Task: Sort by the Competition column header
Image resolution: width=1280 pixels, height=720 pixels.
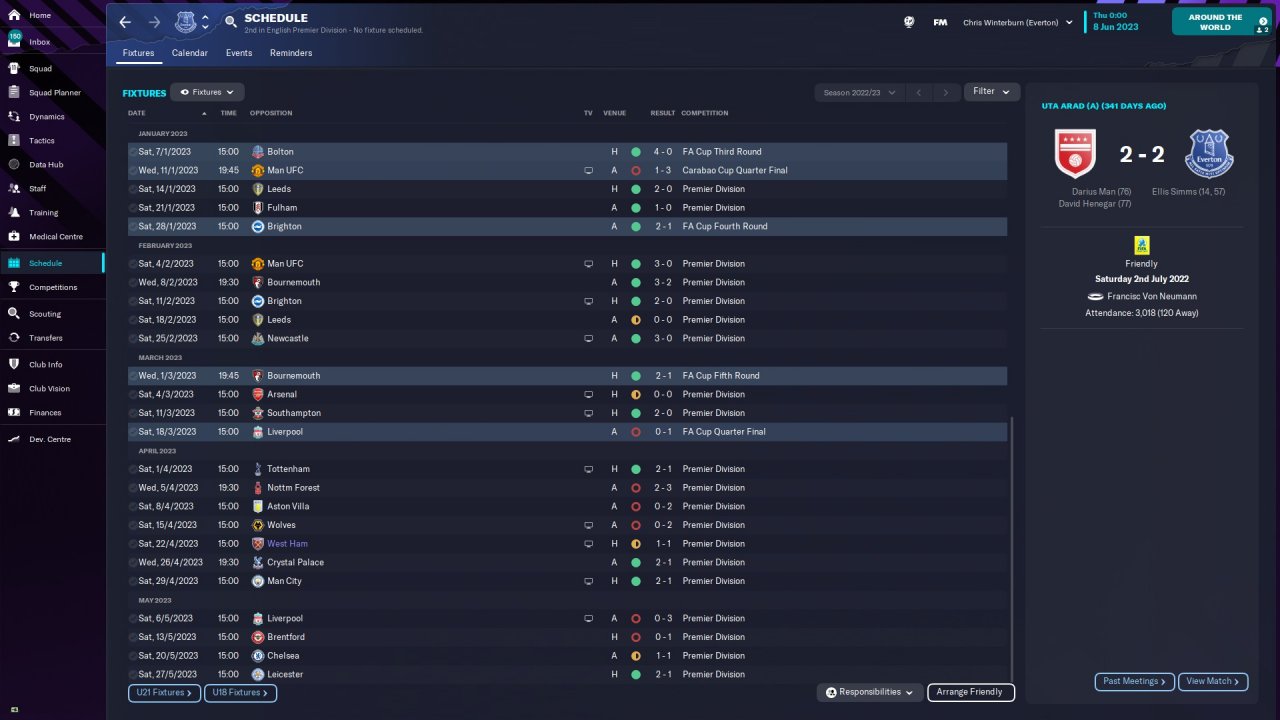Action: coord(705,113)
